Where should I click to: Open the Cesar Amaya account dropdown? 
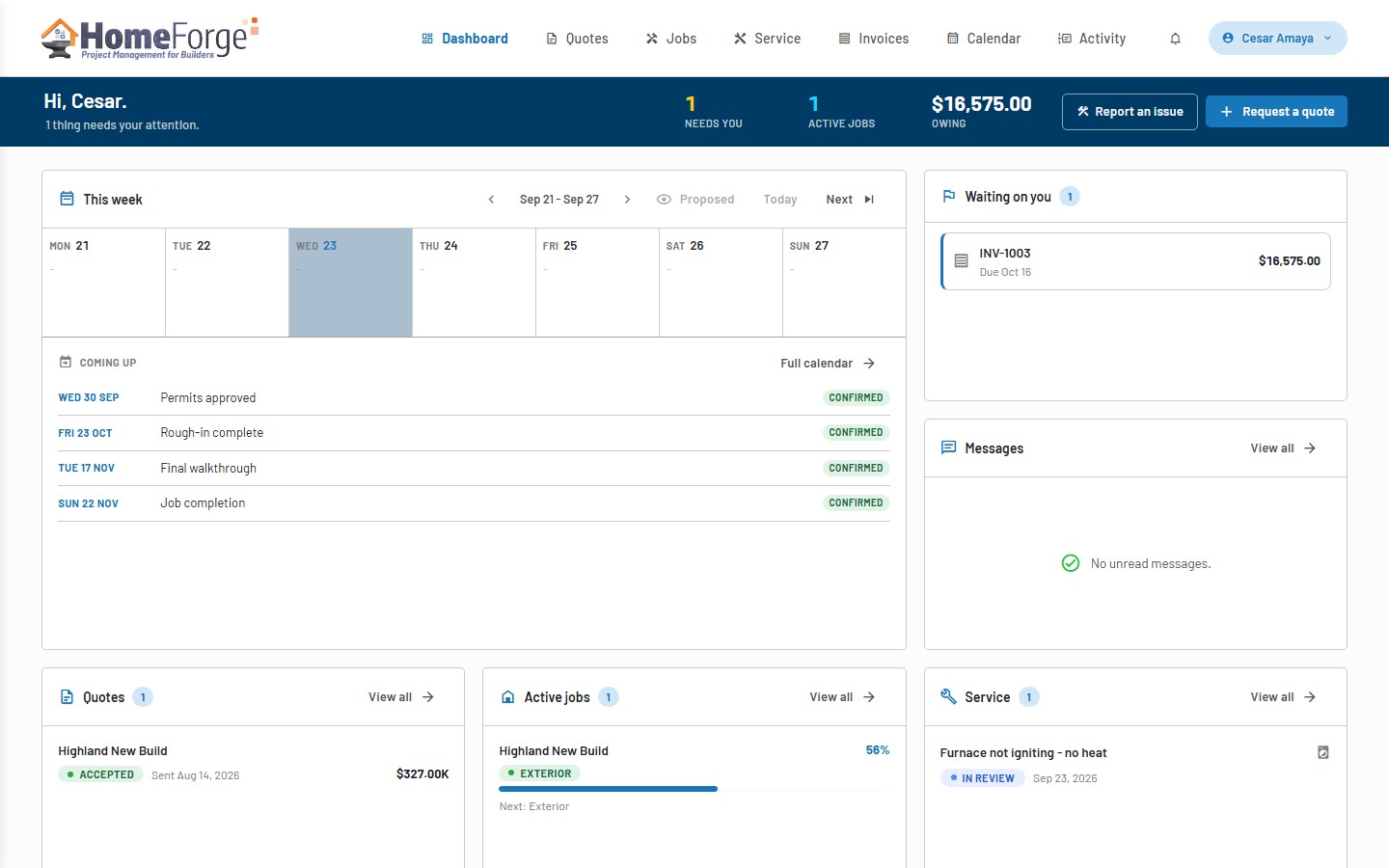[1277, 39]
